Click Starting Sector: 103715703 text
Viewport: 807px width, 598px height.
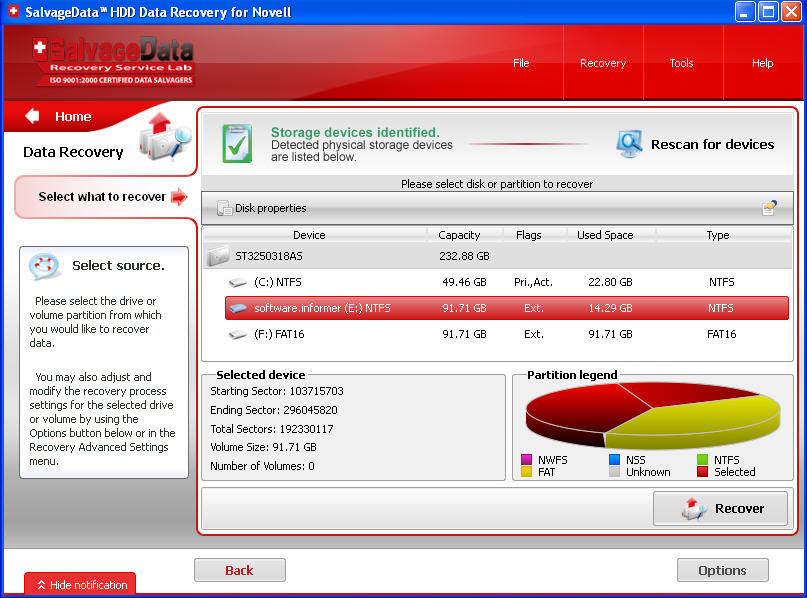pyautogui.click(x=277, y=391)
